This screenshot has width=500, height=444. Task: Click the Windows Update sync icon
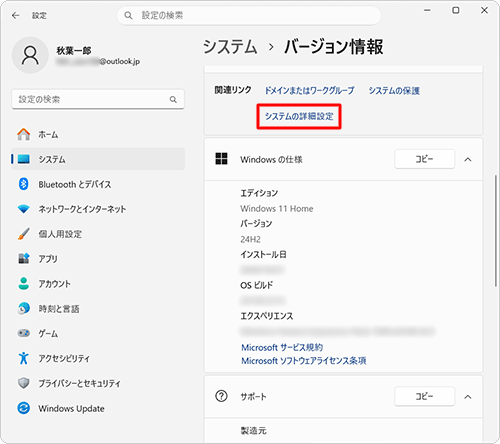(24, 408)
